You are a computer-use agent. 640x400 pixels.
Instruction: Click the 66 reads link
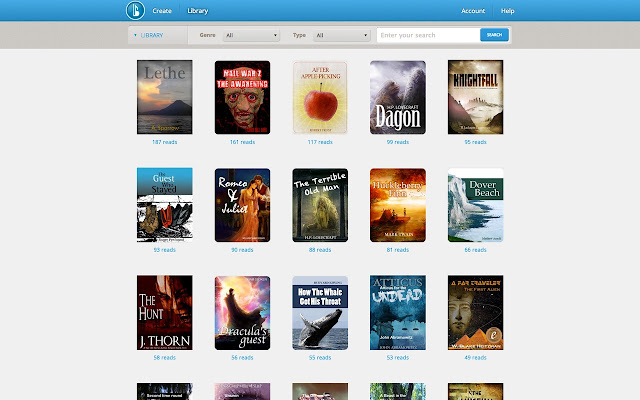click(x=476, y=250)
